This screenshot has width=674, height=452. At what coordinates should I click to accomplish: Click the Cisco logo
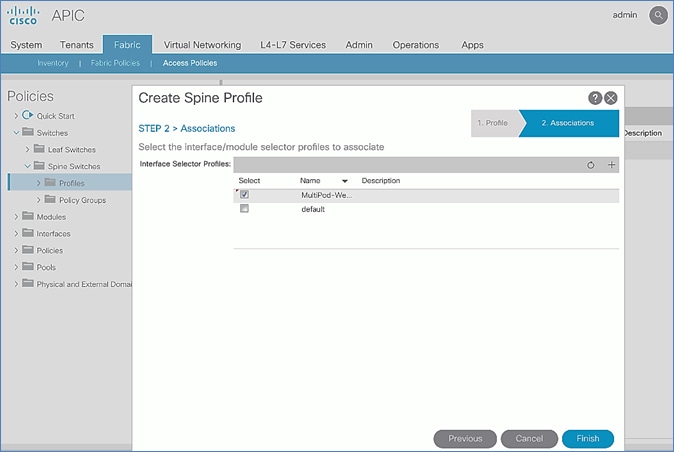pos(23,15)
